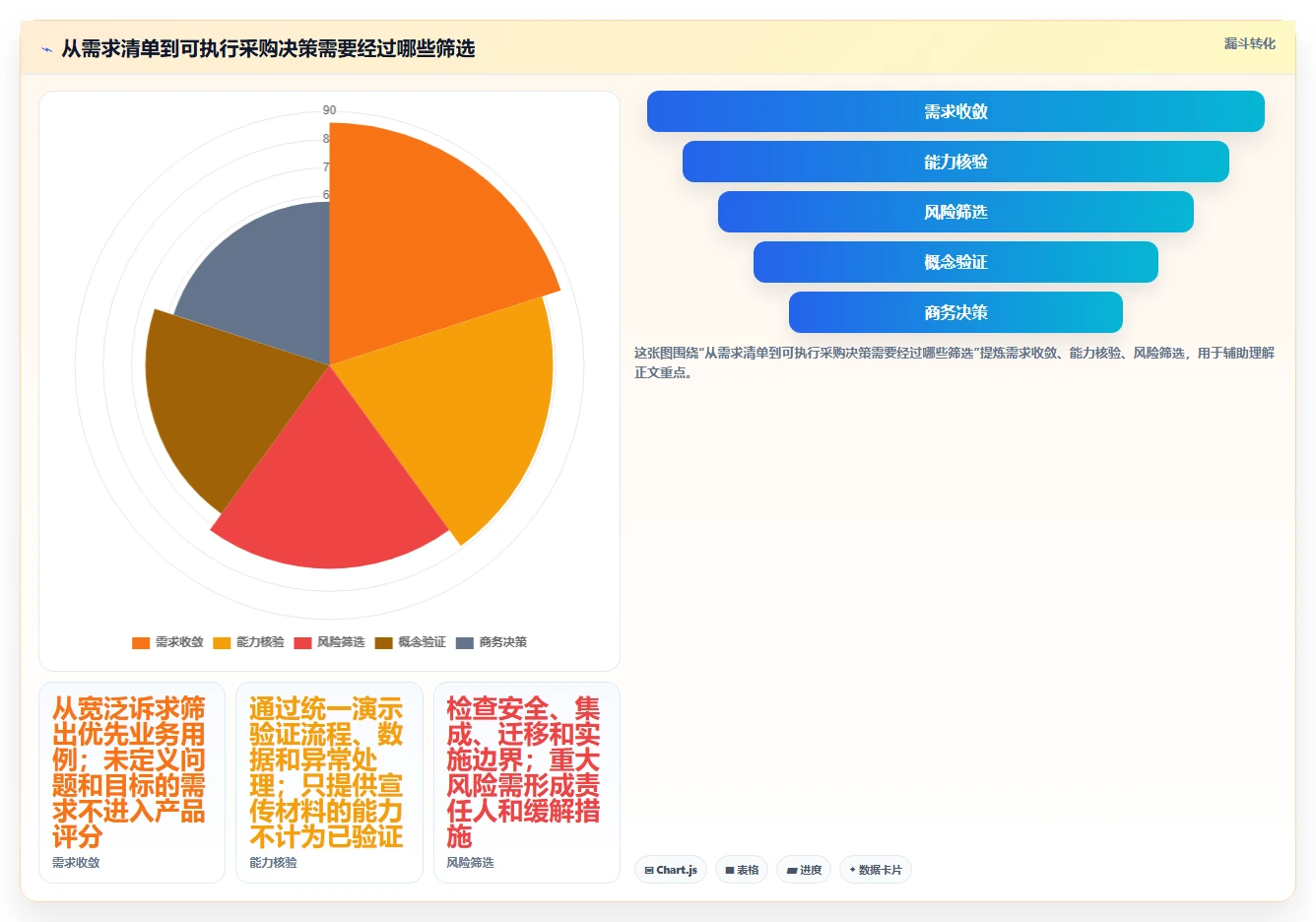Select the 能力核验 funnel bar
Screen dimensions: 1316x922
(955, 162)
